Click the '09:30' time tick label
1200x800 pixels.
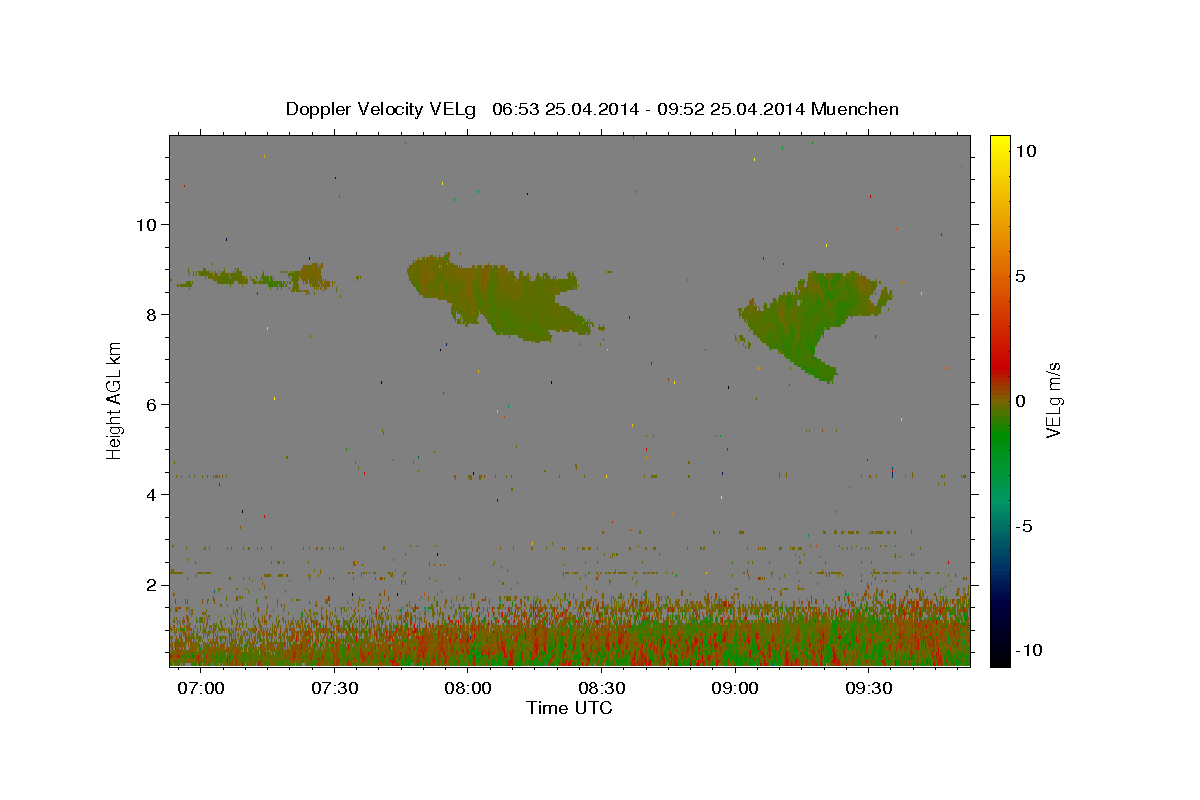868,689
